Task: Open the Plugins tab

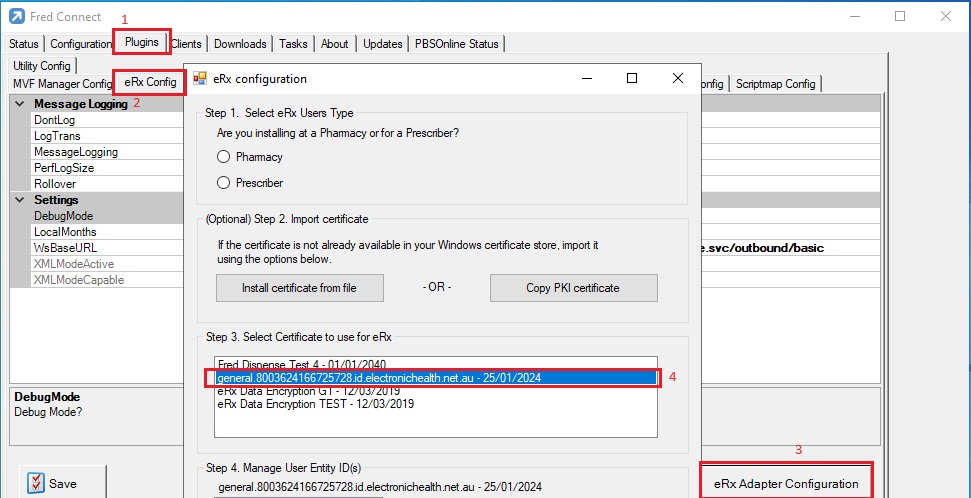Action: coord(141,43)
